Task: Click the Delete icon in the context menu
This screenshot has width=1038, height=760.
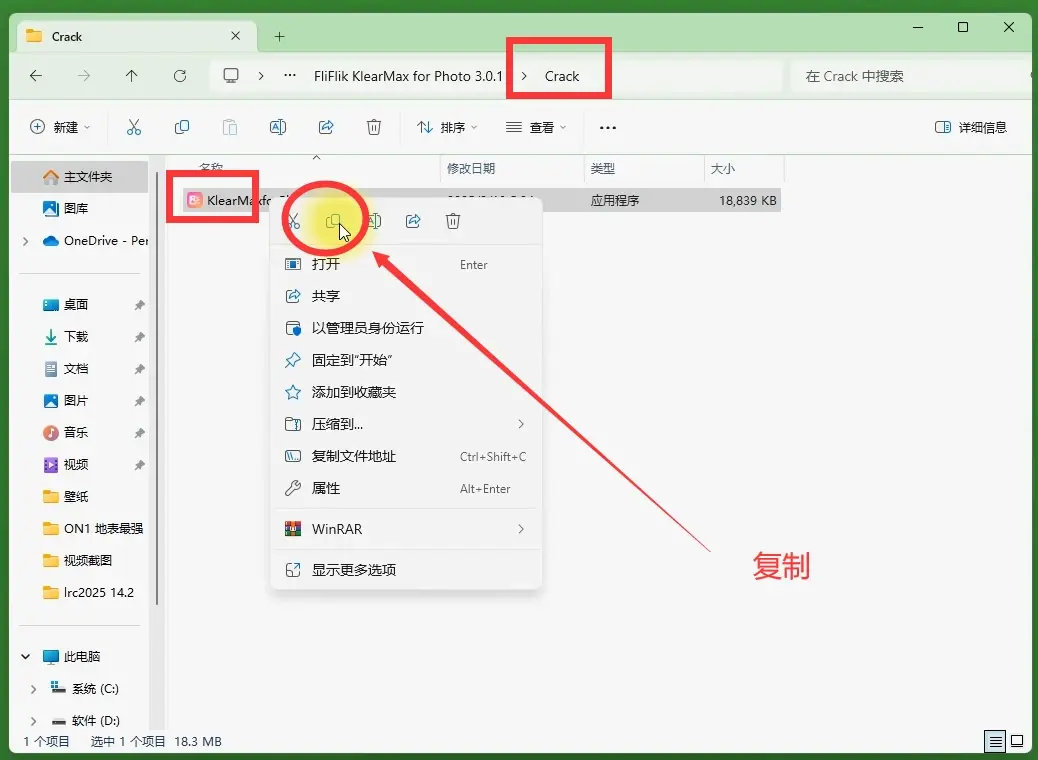Action: click(x=453, y=221)
